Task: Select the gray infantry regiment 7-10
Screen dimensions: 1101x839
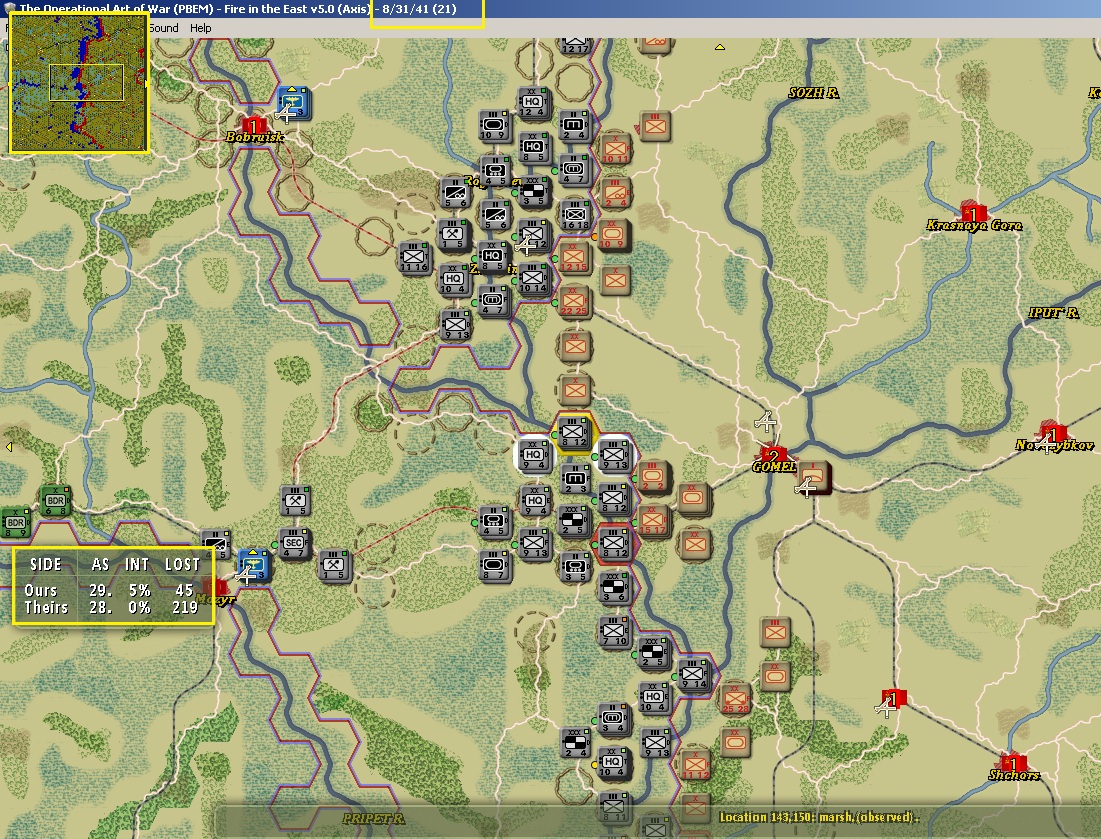Action: [x=614, y=631]
